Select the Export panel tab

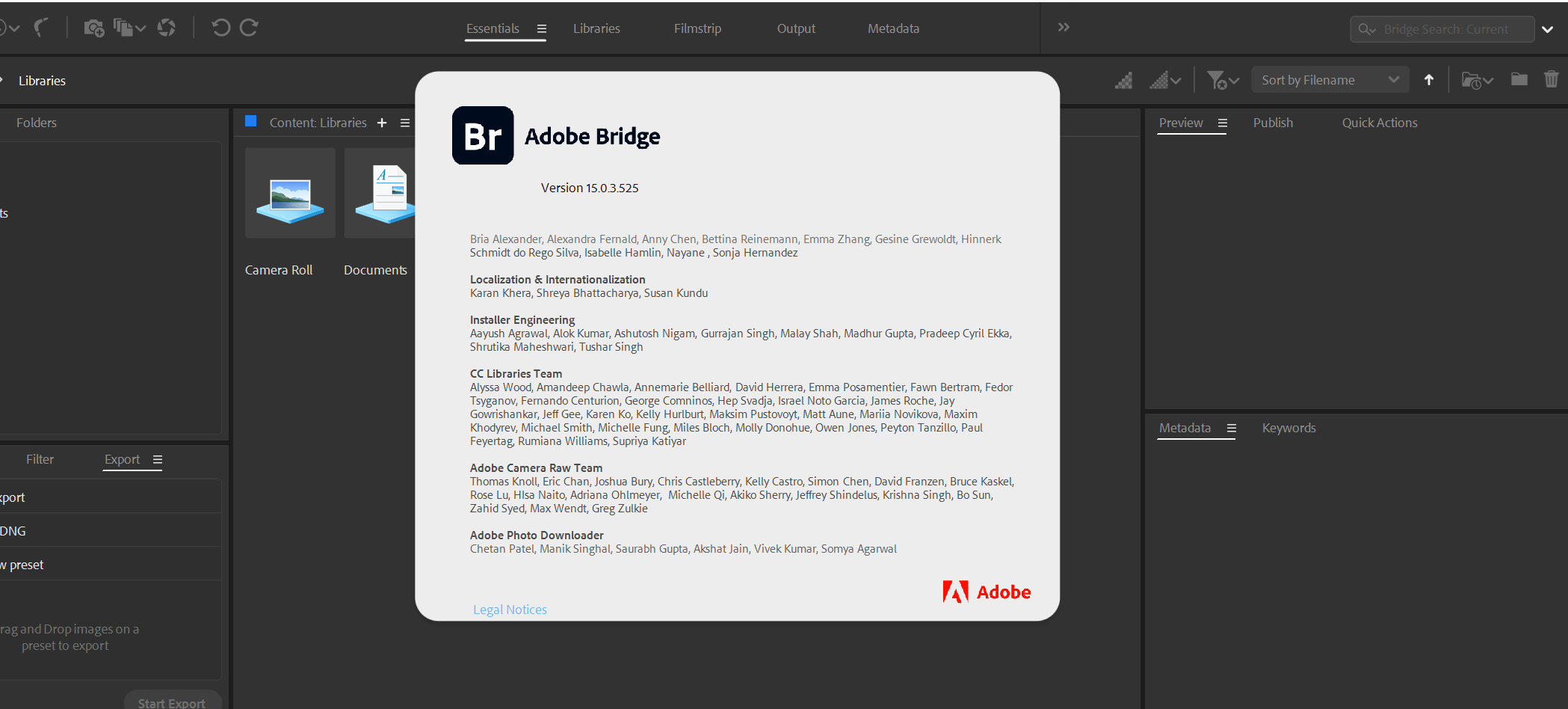[122, 459]
